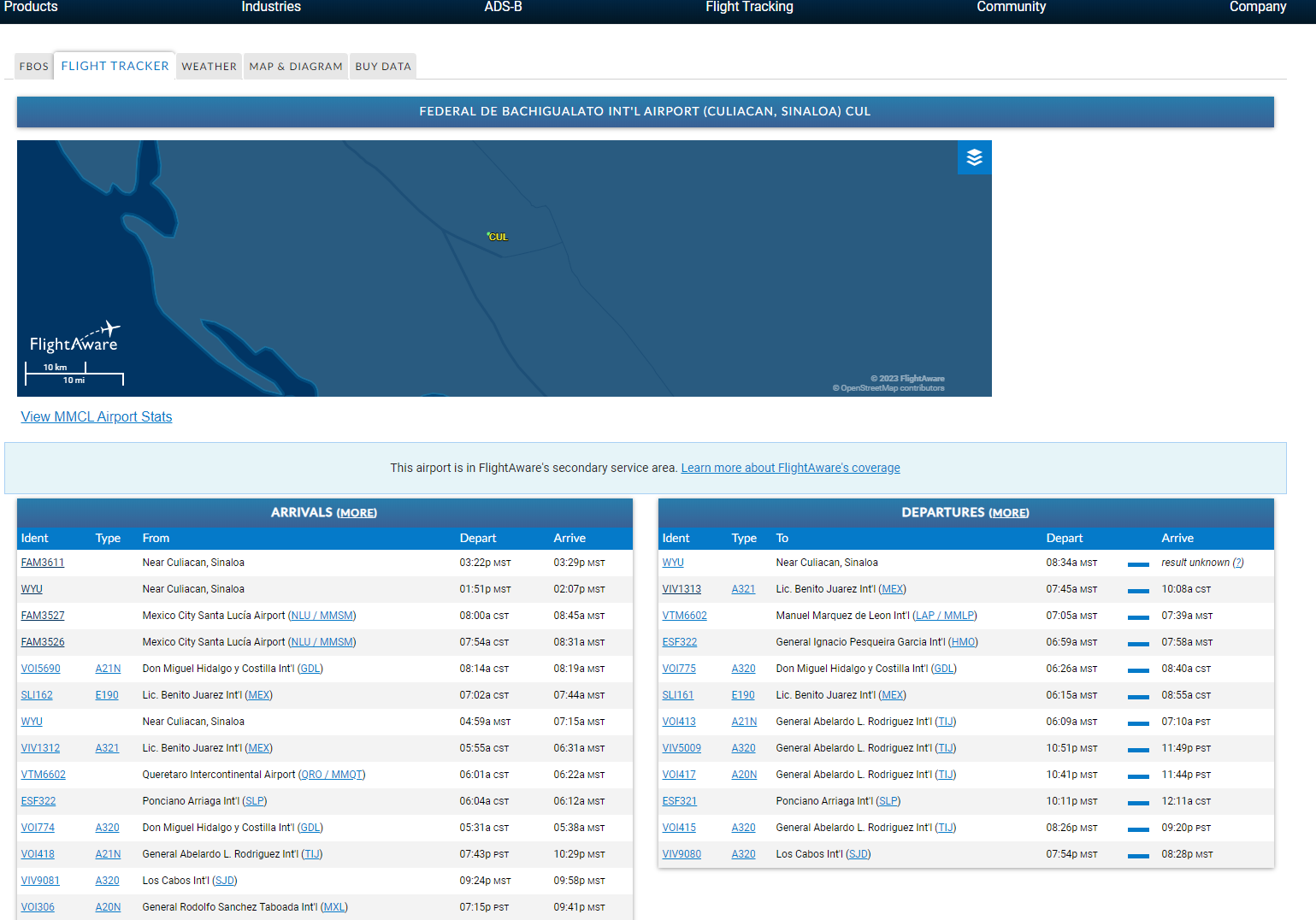Viewport: 1316px width, 920px height.
Task: Click A321 aircraft type for VIV1313
Action: (743, 589)
